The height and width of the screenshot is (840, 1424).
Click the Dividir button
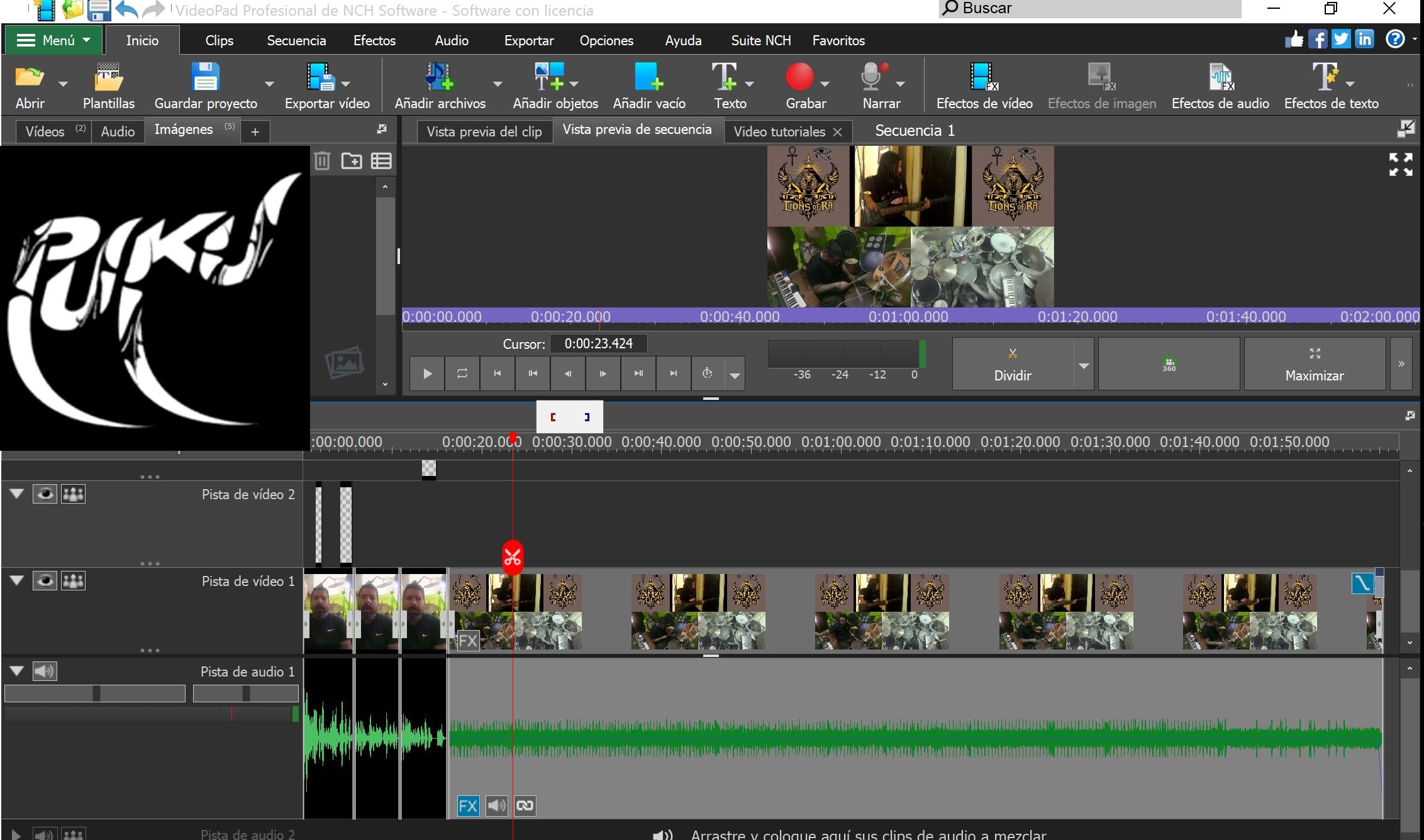click(1013, 364)
